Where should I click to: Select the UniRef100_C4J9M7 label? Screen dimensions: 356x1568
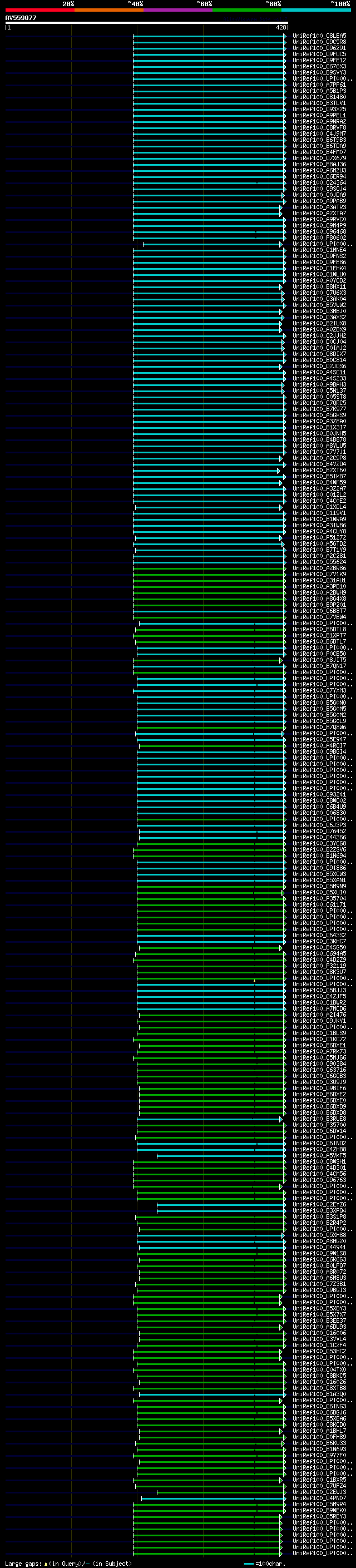click(319, 134)
